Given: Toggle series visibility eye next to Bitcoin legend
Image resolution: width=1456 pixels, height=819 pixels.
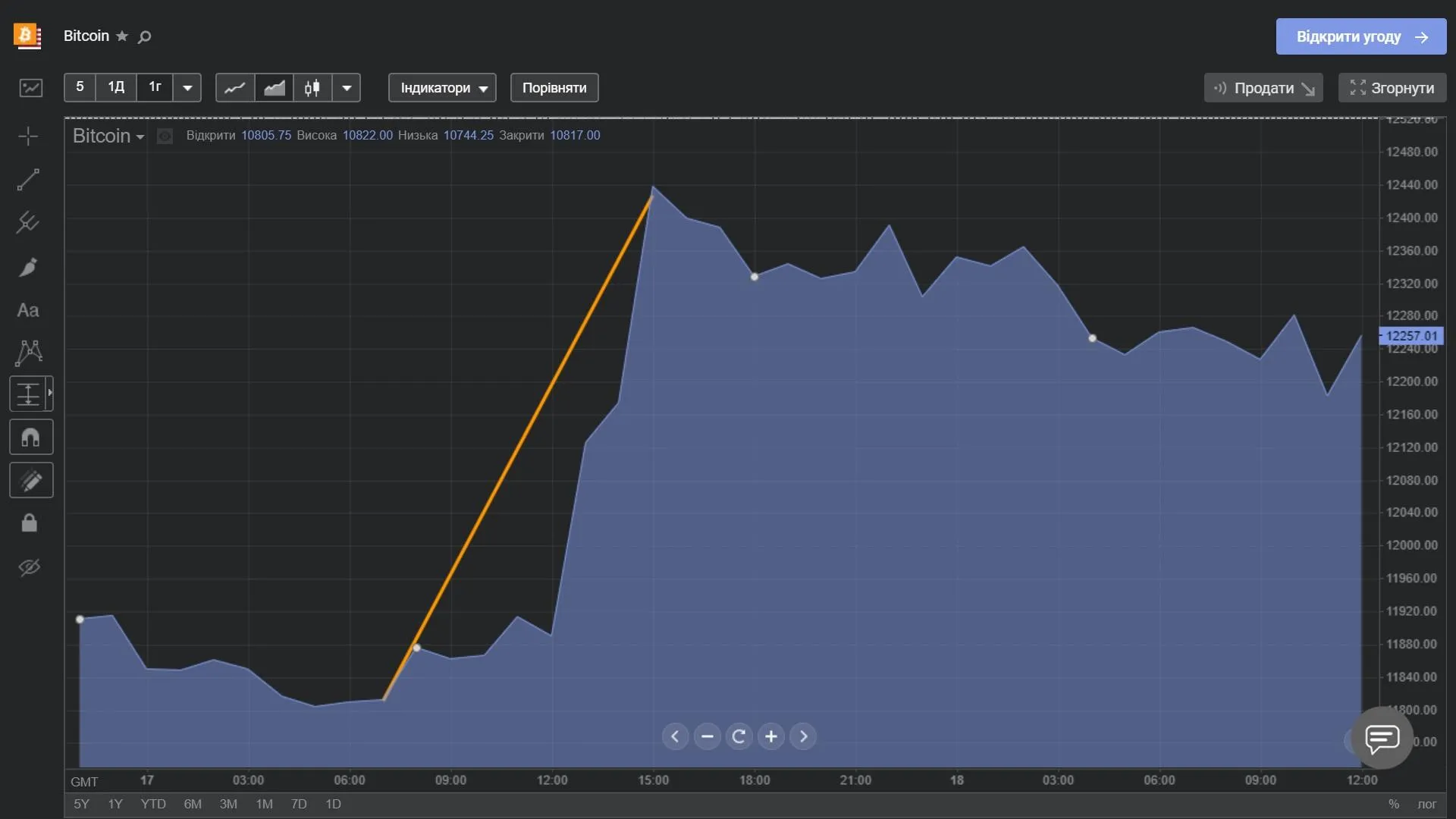Looking at the screenshot, I should pos(165,136).
